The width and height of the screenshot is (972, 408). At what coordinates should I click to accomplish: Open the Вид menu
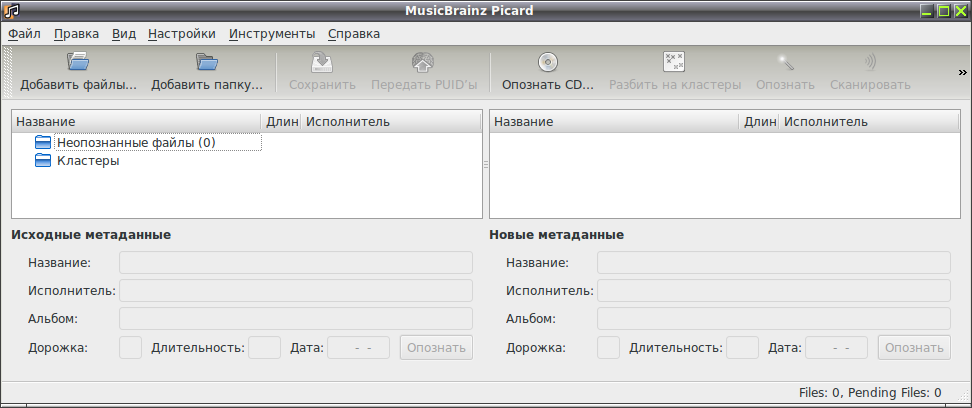(123, 34)
